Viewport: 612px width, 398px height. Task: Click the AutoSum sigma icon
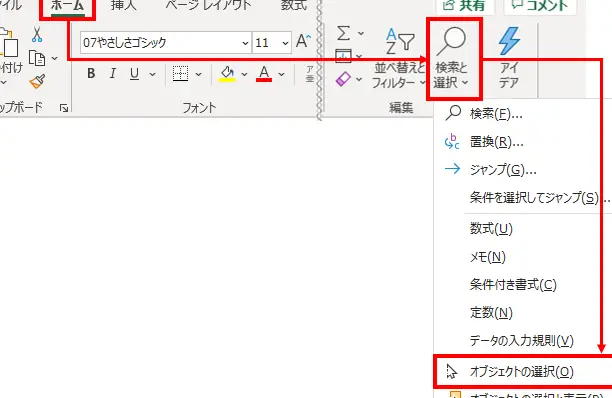(343, 33)
